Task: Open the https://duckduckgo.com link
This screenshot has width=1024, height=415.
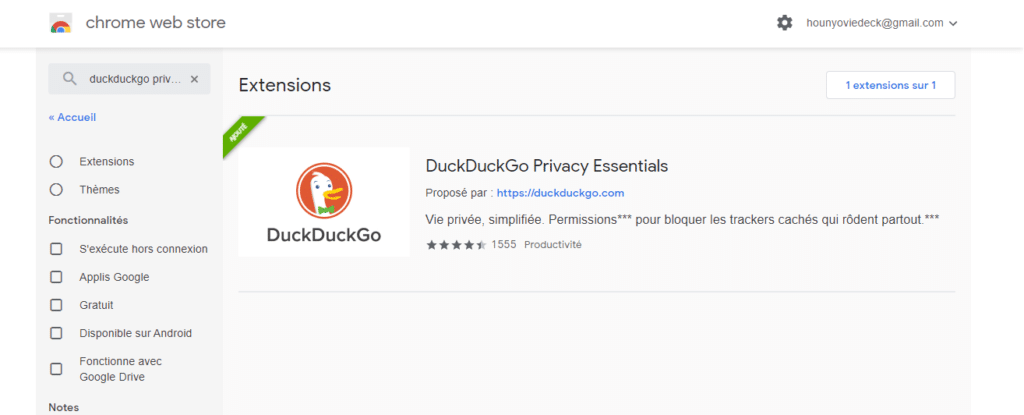Action: (x=560, y=193)
